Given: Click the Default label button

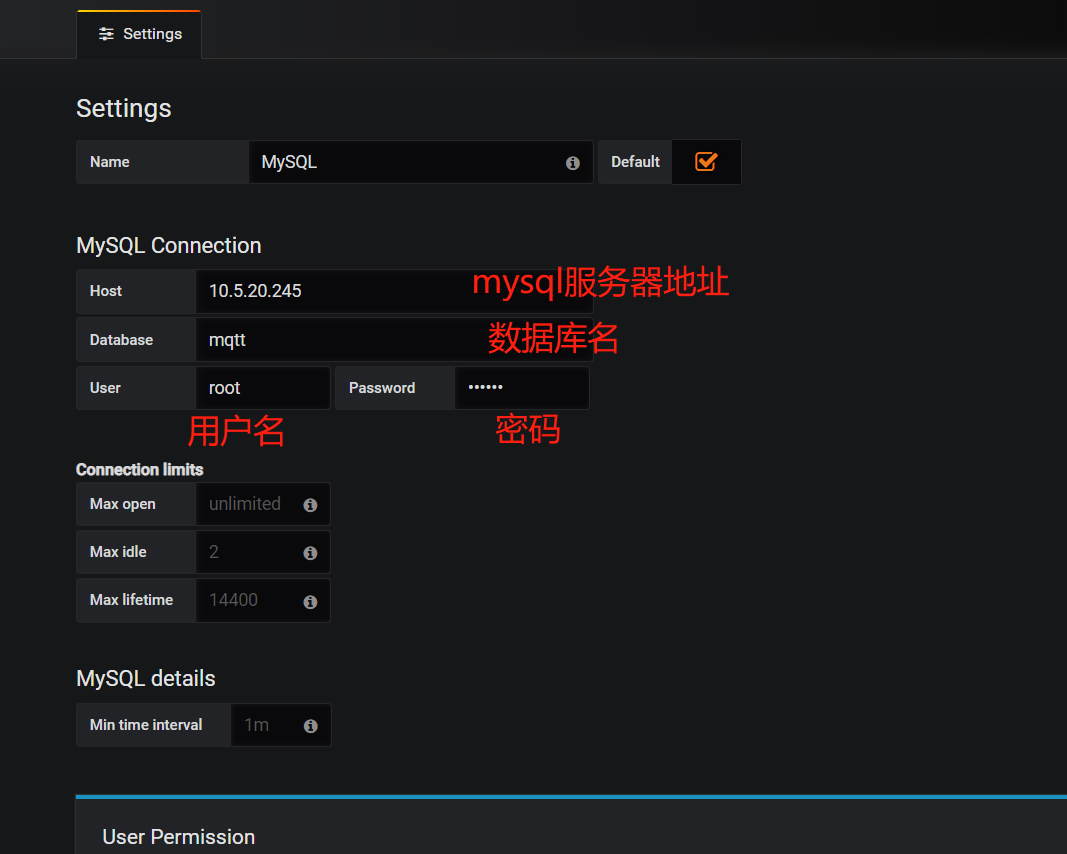Looking at the screenshot, I should 634,161.
